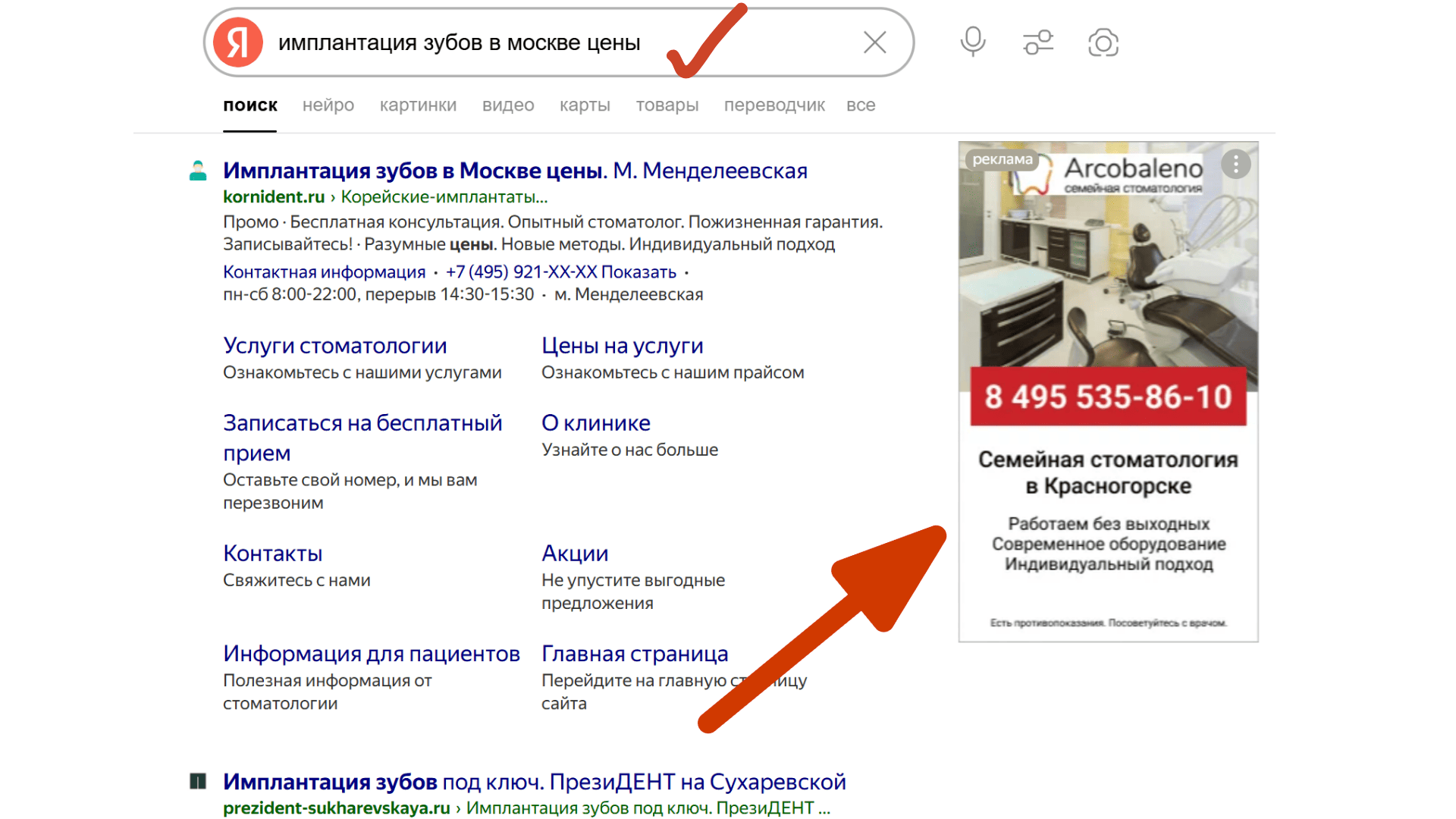
Task: Click the Yandex logo in the search bar
Action: pos(237,42)
